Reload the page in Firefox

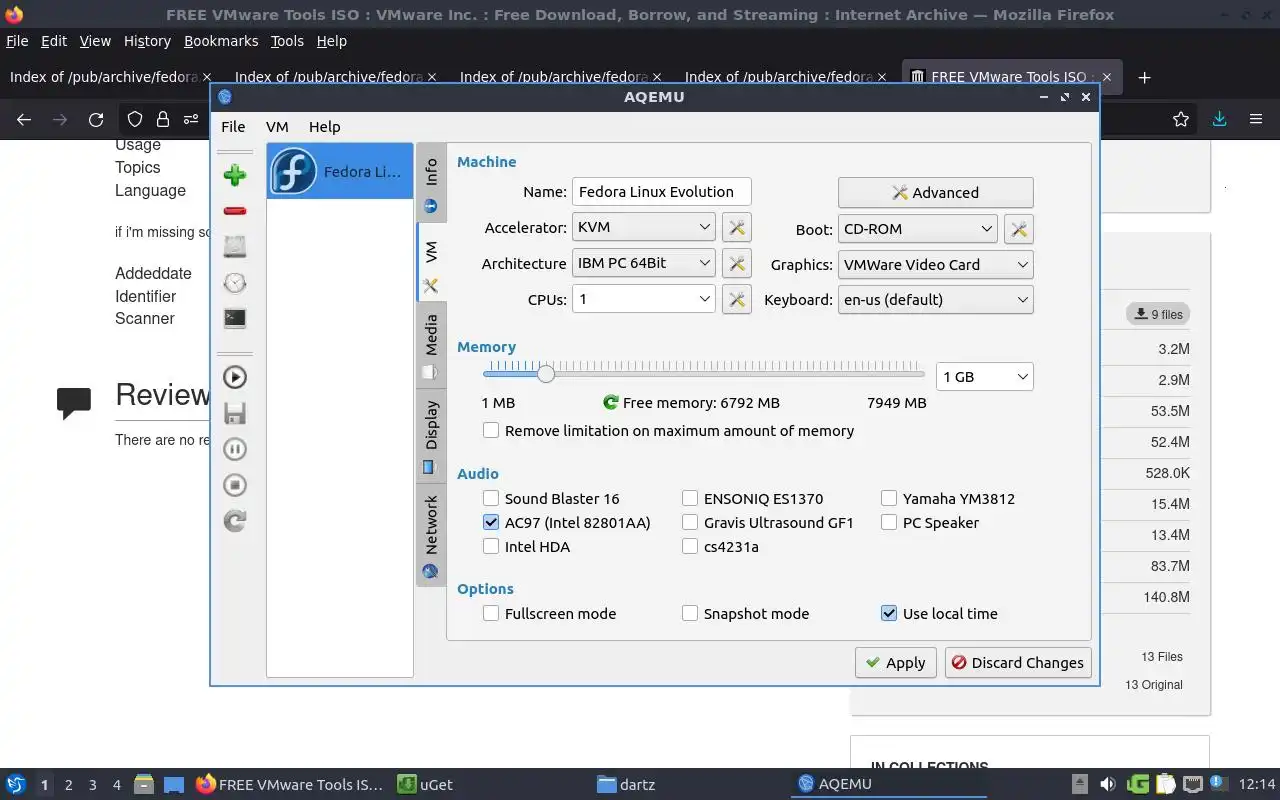pyautogui.click(x=96, y=119)
